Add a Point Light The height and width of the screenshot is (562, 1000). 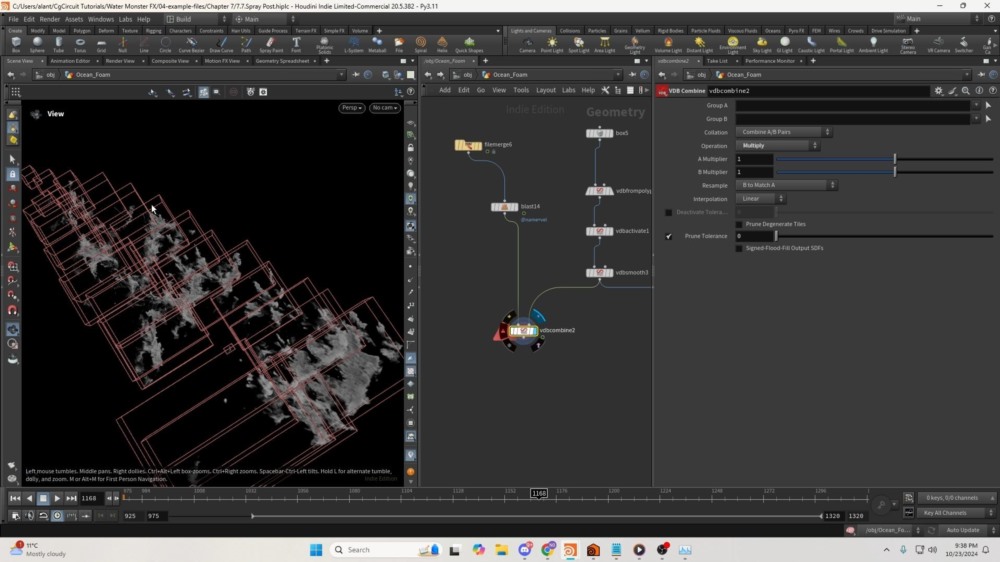(552, 44)
